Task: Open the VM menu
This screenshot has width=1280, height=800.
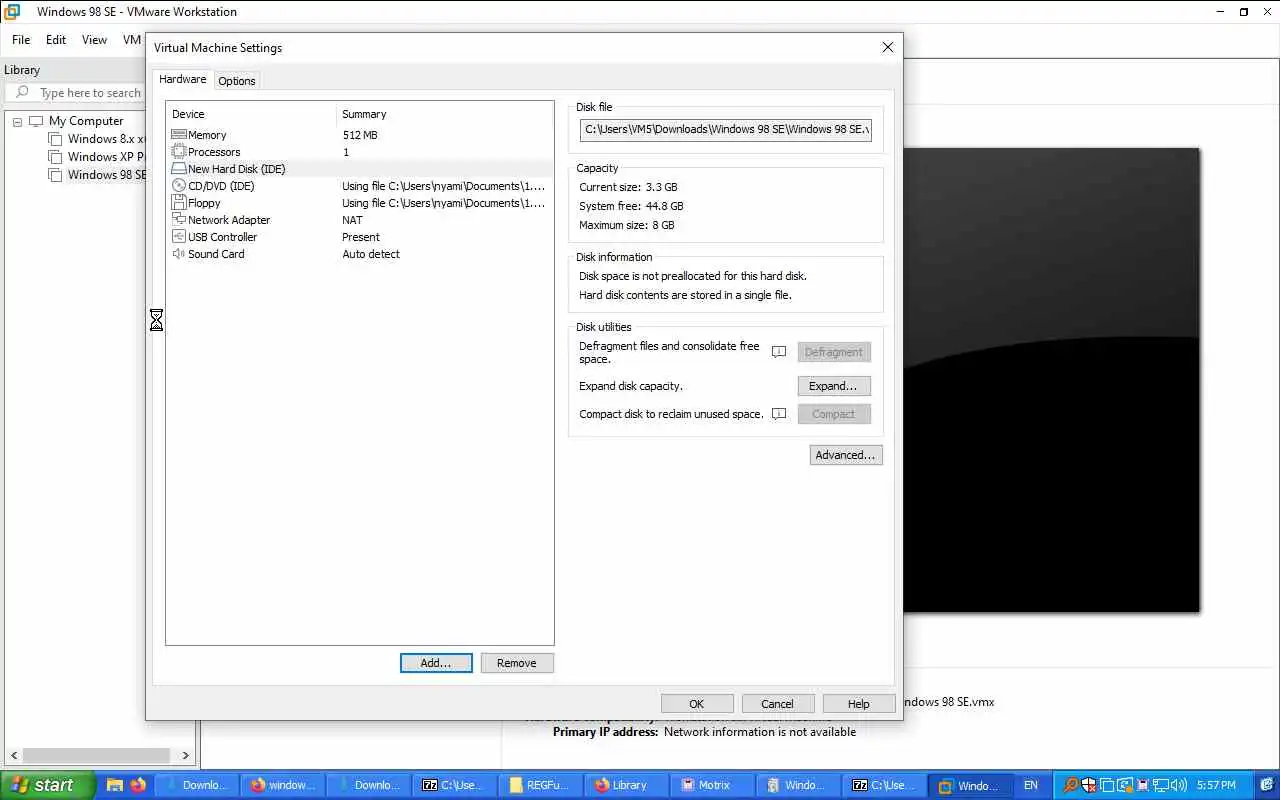Action: click(131, 40)
